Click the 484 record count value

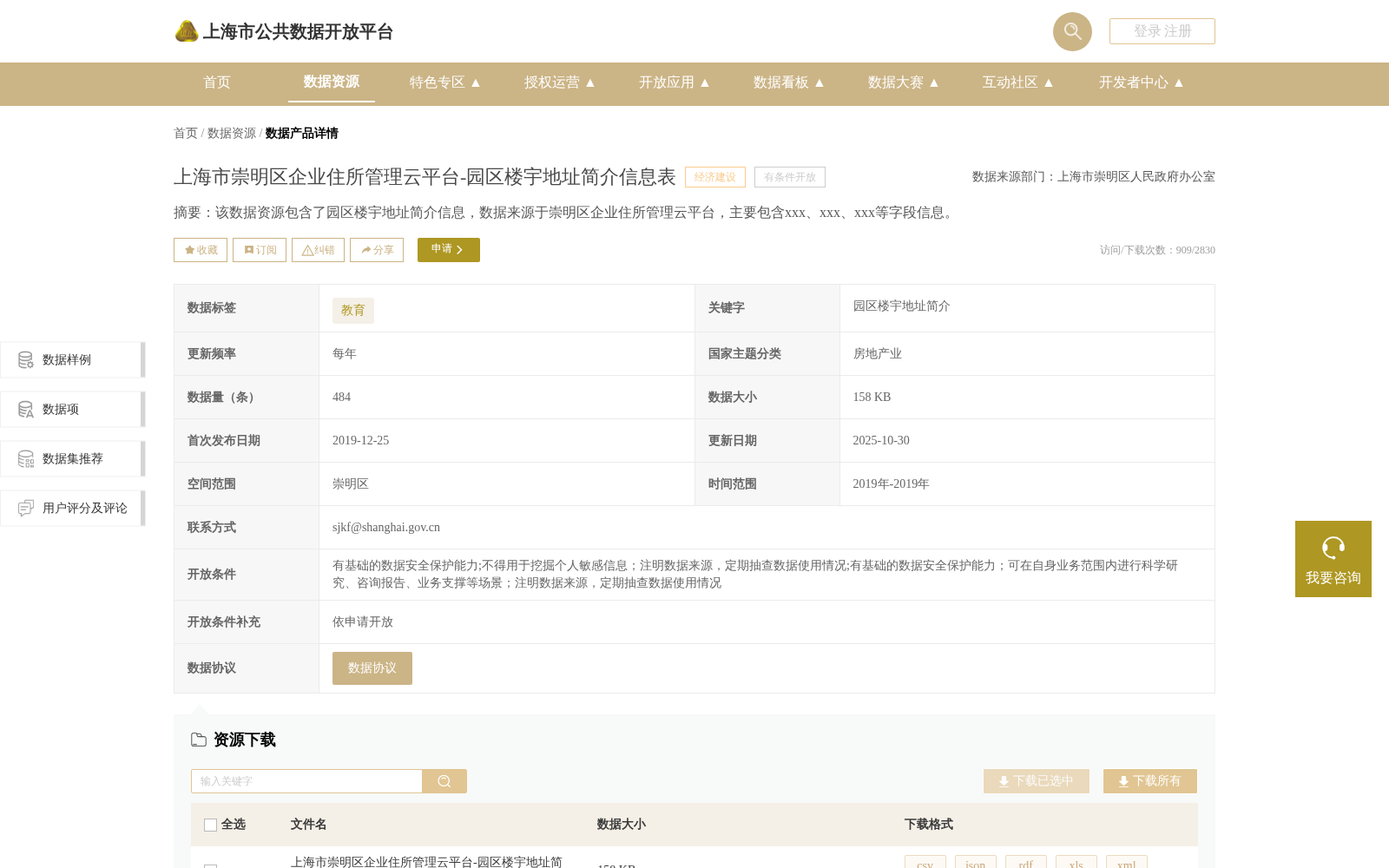click(x=342, y=398)
